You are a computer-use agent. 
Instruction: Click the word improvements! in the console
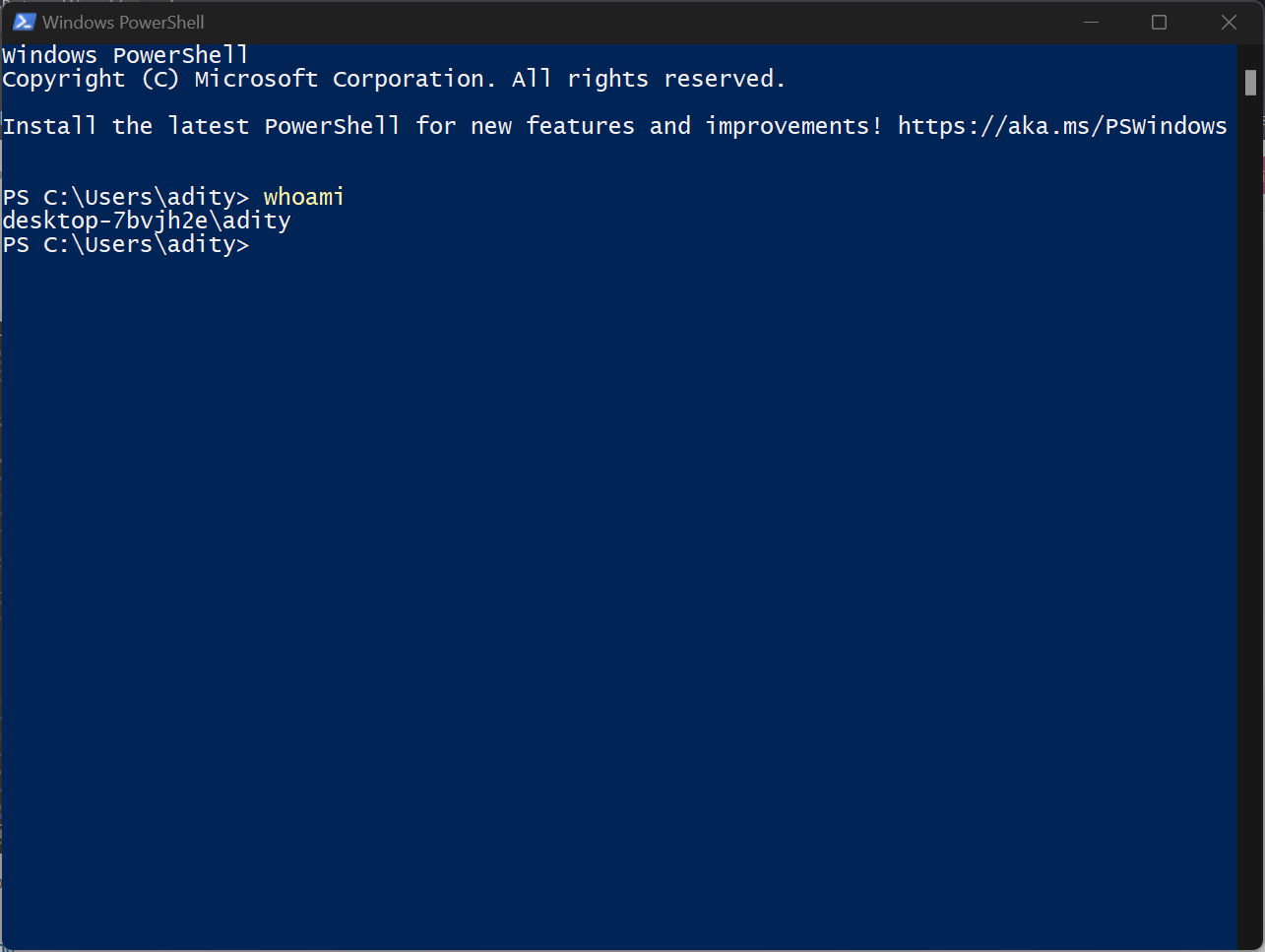click(x=793, y=126)
